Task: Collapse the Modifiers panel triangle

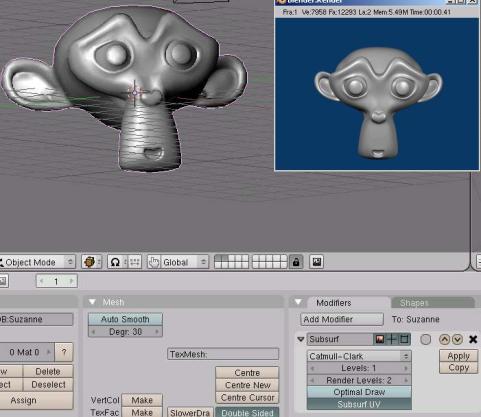Action: [298, 302]
